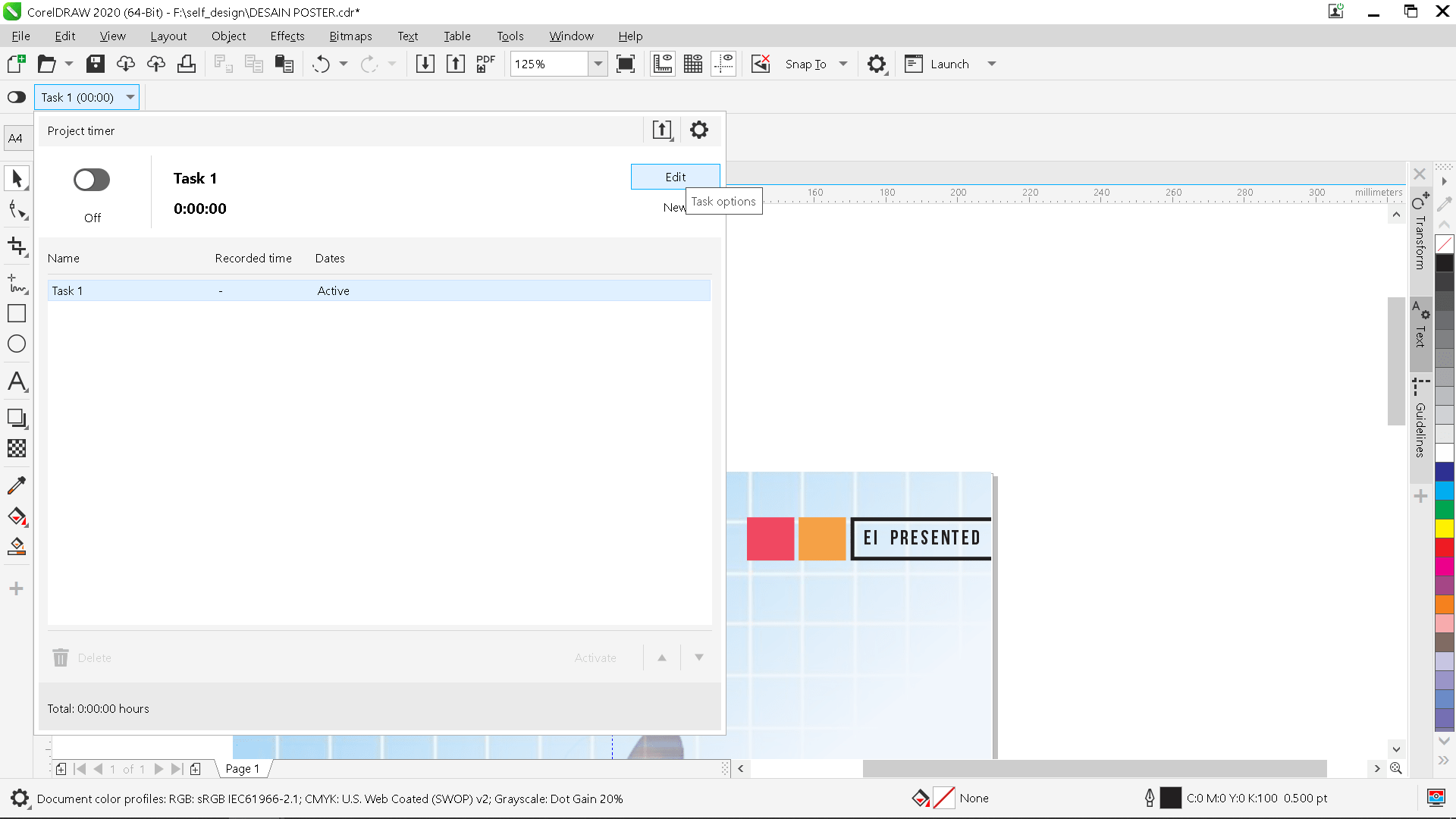Screen dimensions: 1456x819
Task: Select the Interactive Fill tool
Action: pyautogui.click(x=16, y=516)
